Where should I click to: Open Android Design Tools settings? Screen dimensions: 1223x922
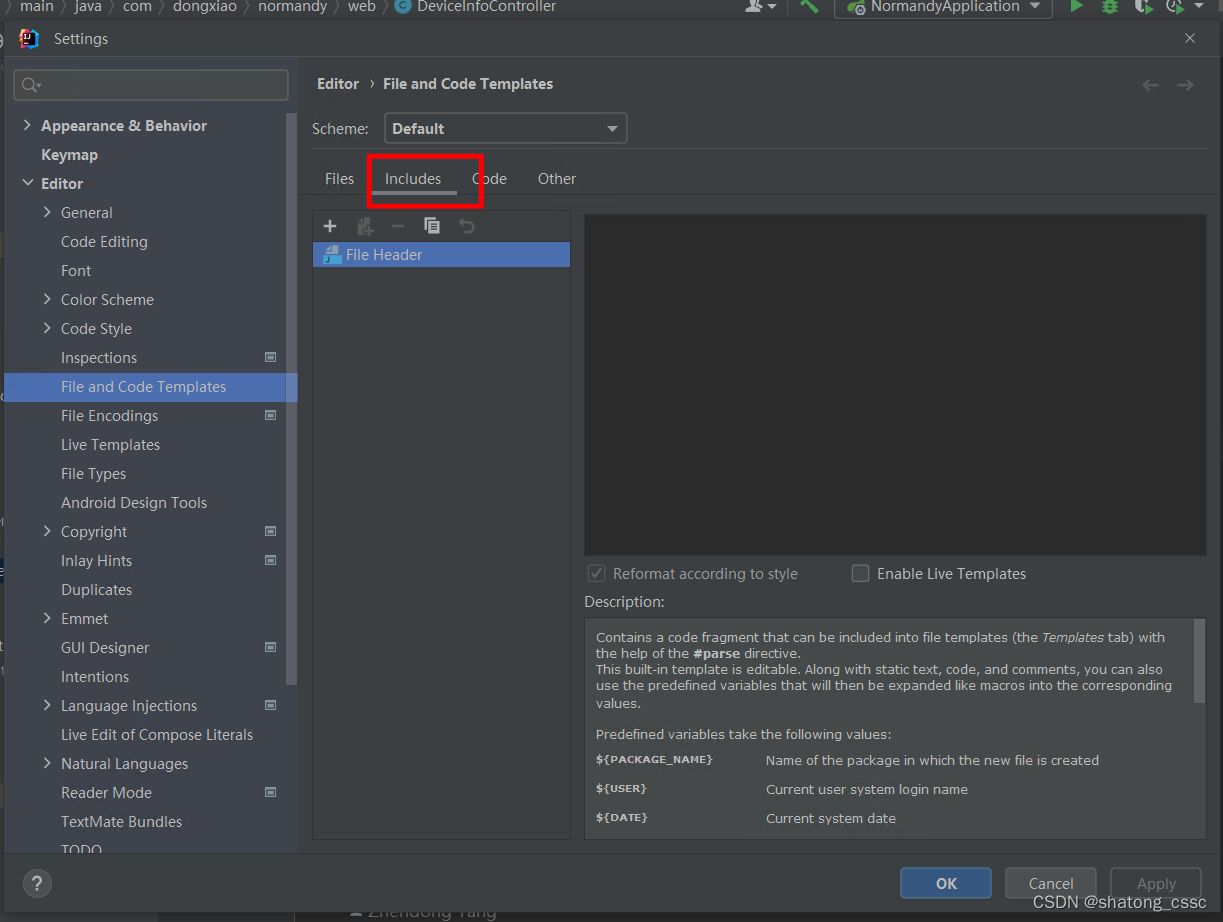click(x=134, y=502)
